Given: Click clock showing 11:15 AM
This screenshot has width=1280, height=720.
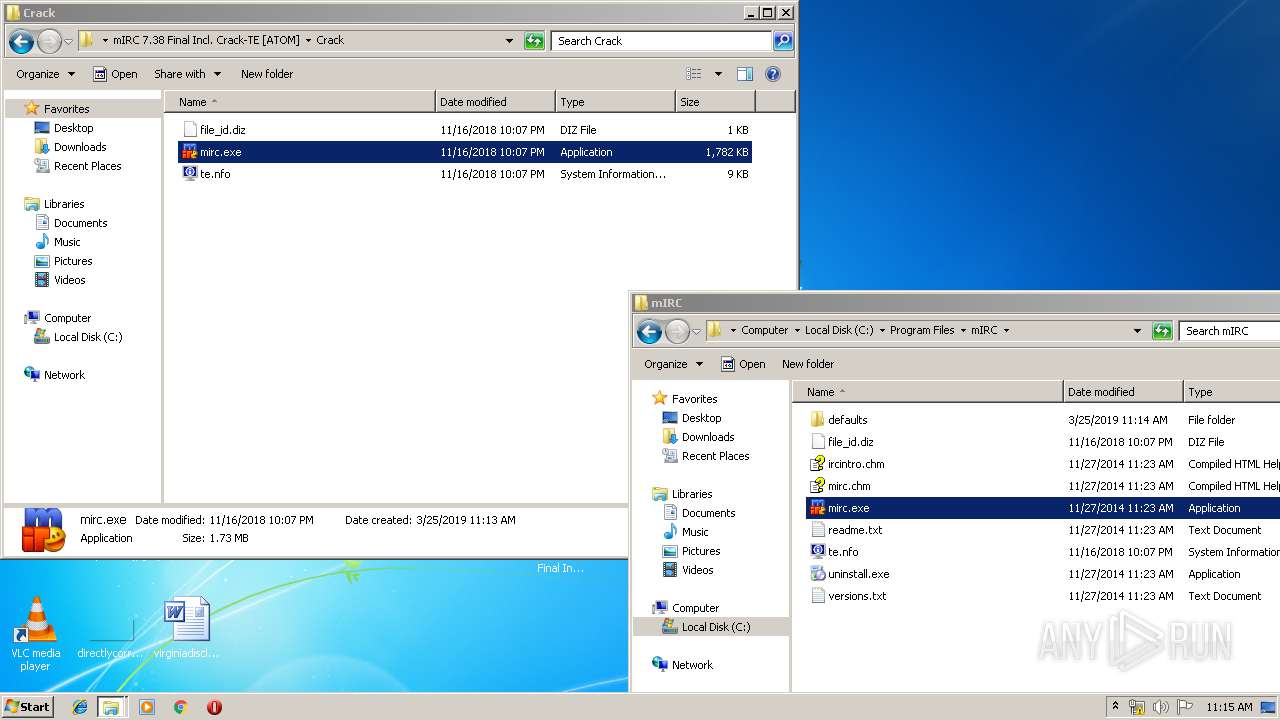Looking at the screenshot, I should point(1229,707).
